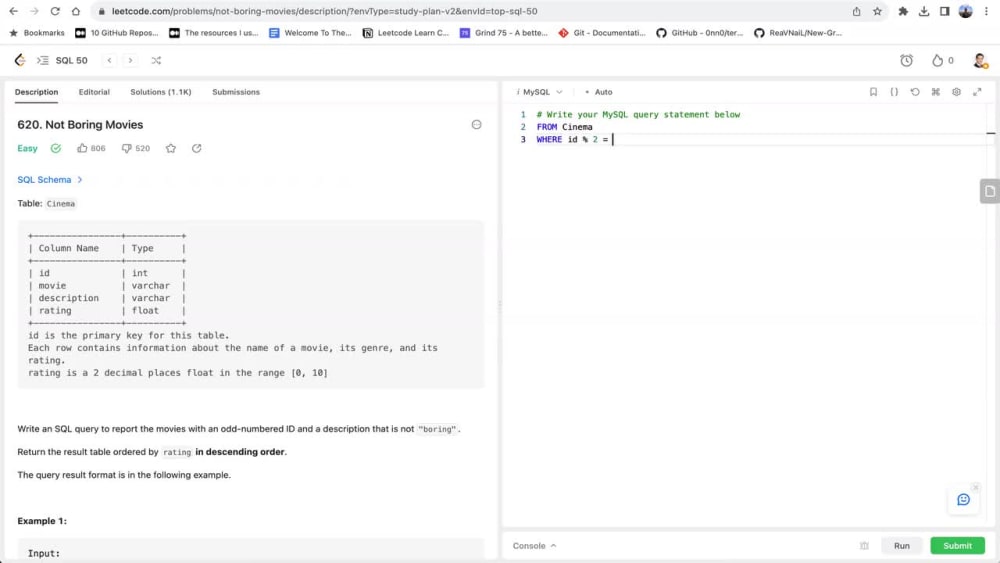Switch to the Description tab

pos(36,92)
